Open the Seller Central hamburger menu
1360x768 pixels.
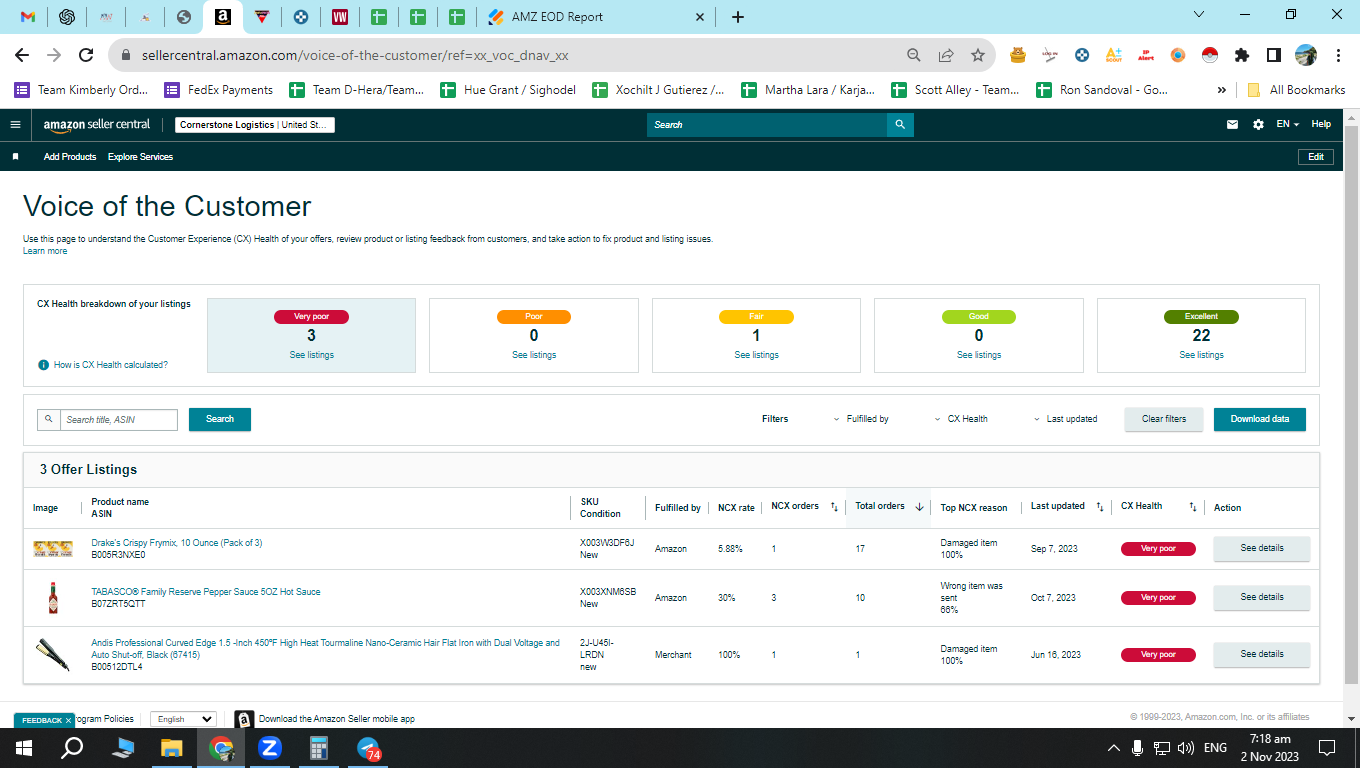click(15, 125)
